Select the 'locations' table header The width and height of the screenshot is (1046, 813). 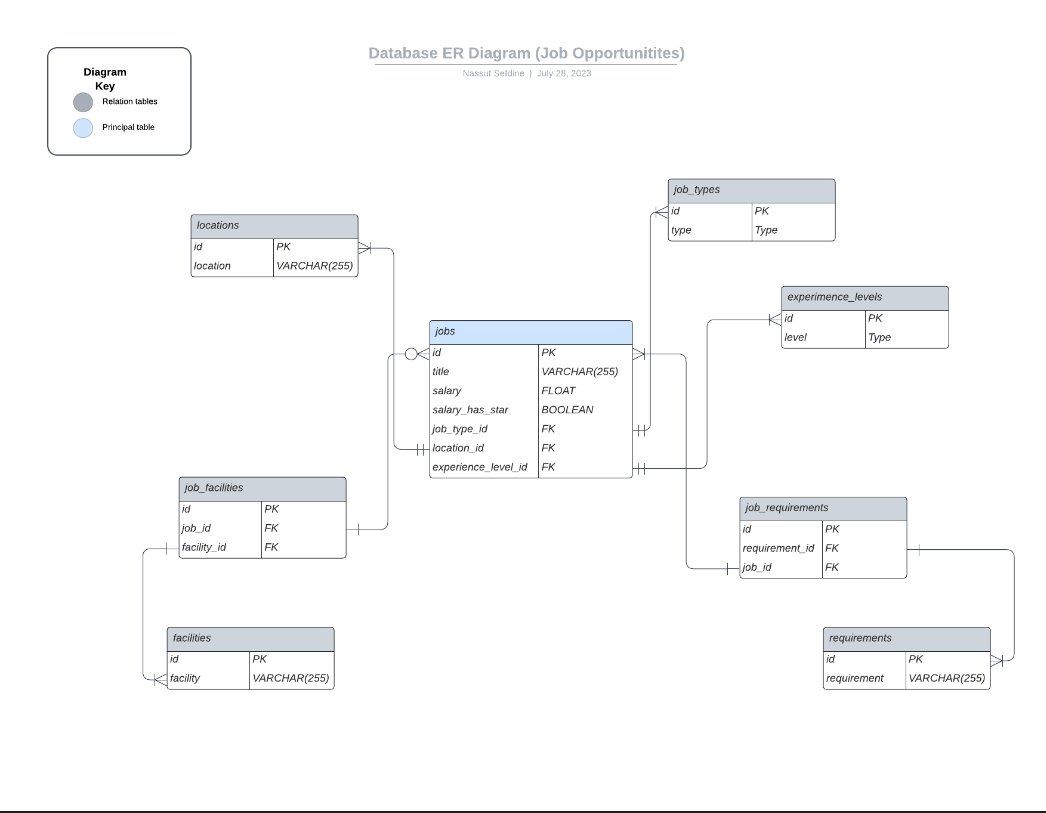pos(274,226)
